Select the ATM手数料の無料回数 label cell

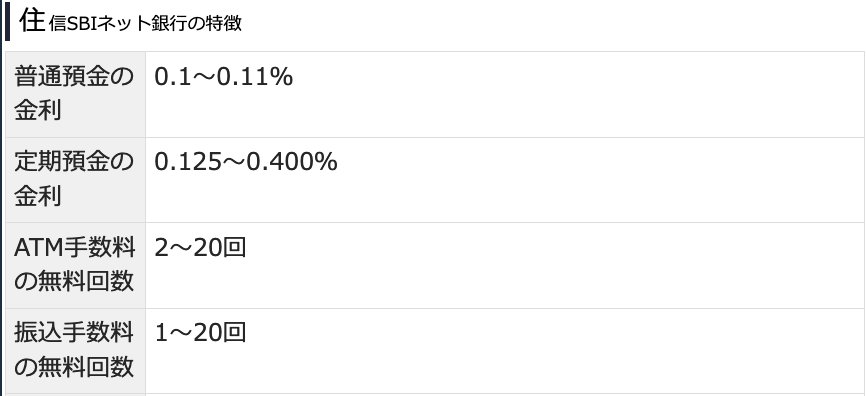point(76,266)
